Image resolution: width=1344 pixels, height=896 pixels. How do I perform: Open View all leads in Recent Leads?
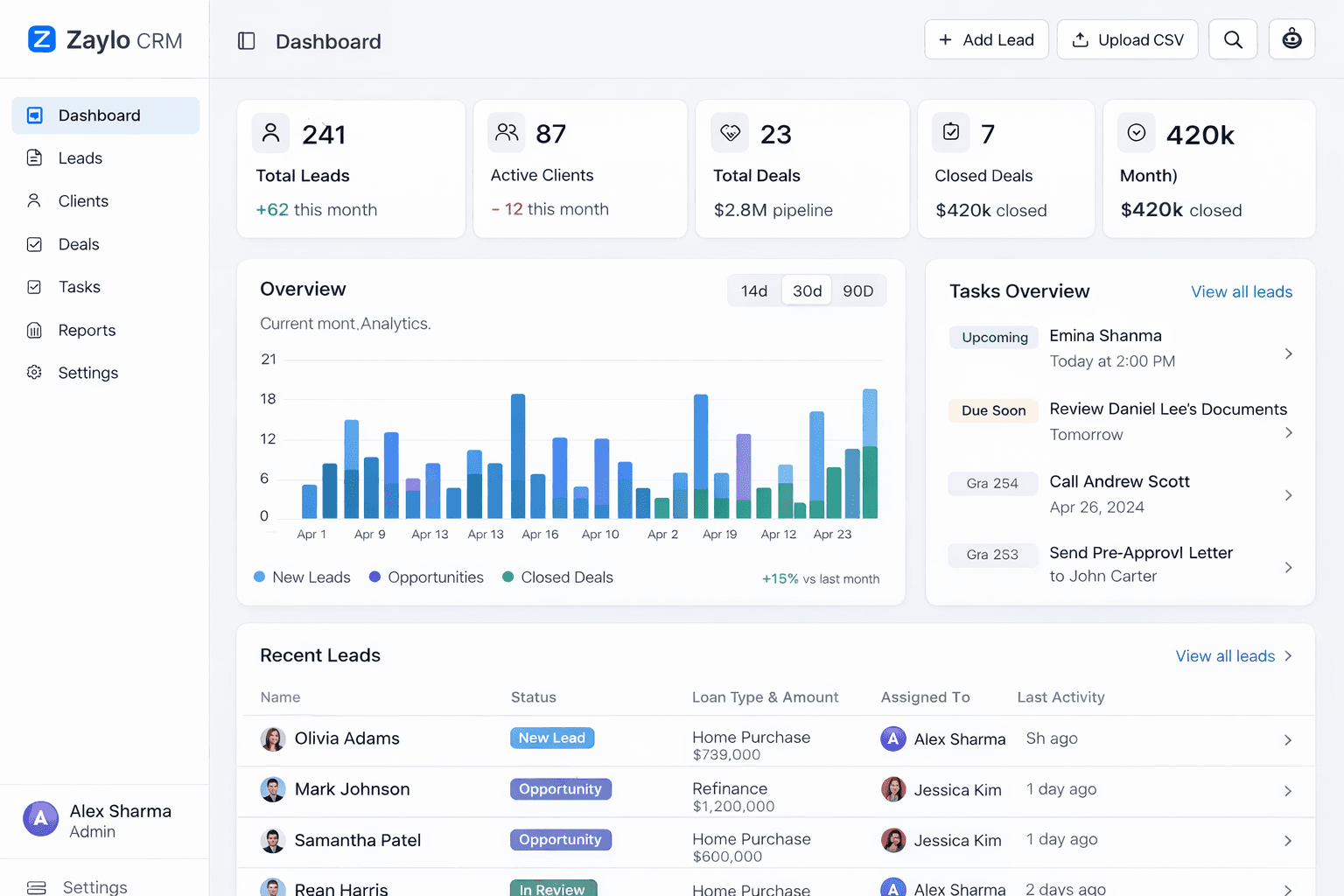[x=1224, y=655]
